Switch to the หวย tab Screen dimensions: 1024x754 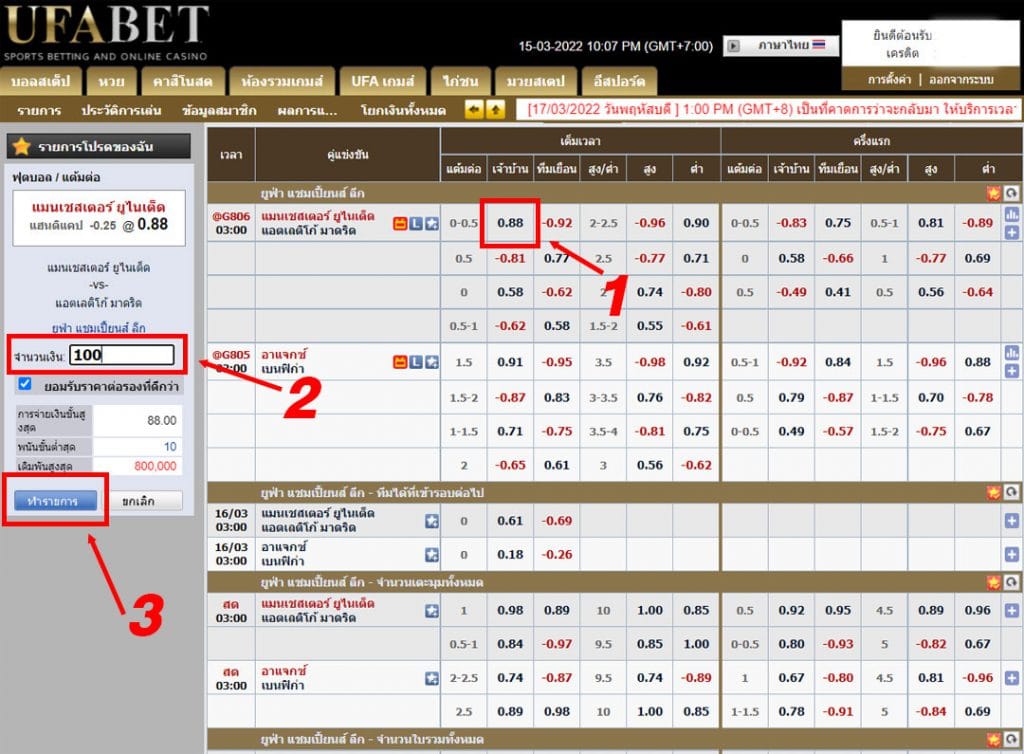[112, 82]
